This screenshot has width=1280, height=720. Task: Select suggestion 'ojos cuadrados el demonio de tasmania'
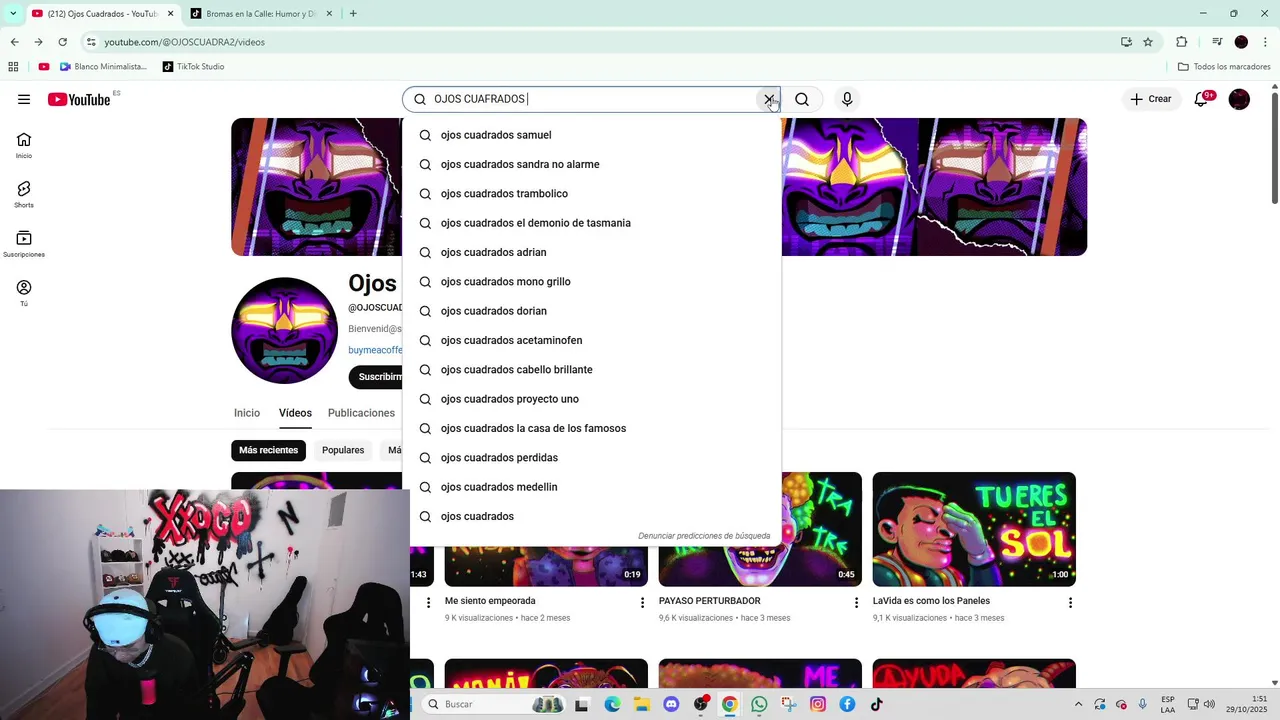[592, 223]
